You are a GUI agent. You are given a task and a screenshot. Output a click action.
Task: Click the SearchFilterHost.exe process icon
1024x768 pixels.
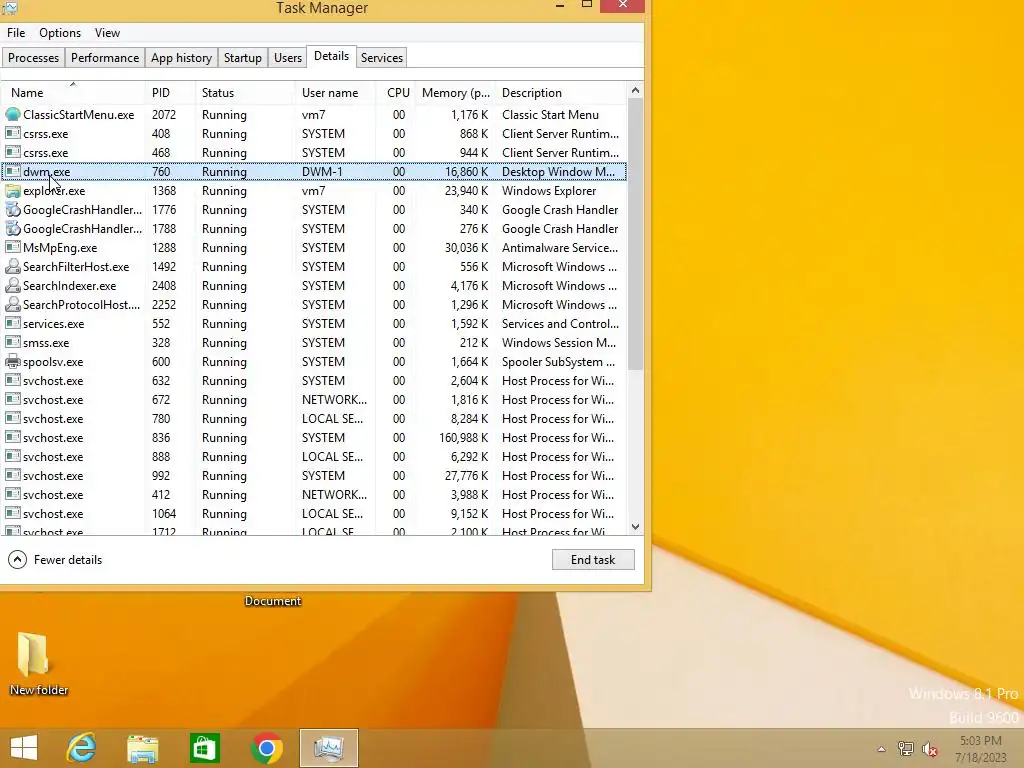click(x=12, y=266)
